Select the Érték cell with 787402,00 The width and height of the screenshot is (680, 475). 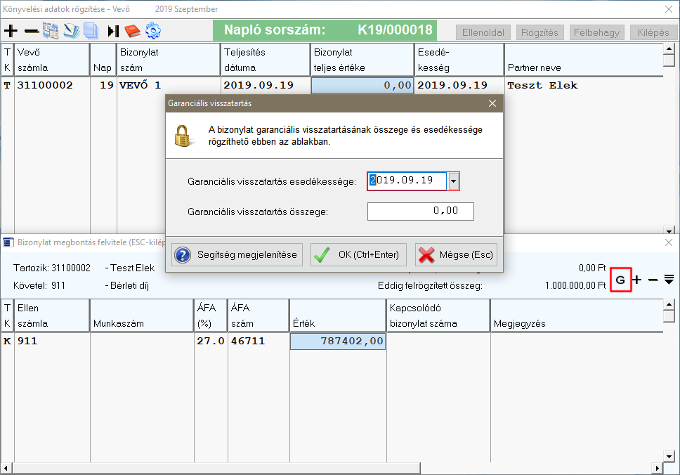[337, 341]
